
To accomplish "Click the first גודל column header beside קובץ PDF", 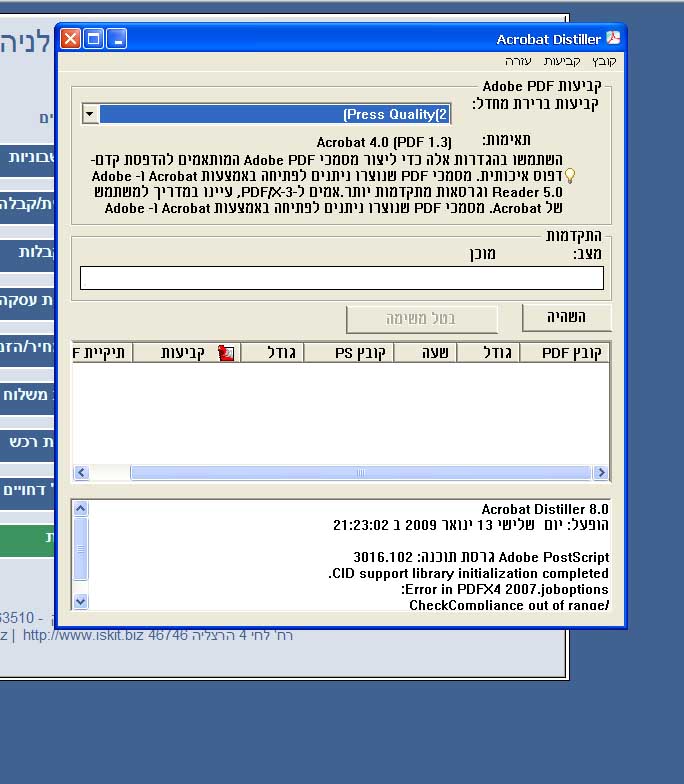I will point(488,353).
